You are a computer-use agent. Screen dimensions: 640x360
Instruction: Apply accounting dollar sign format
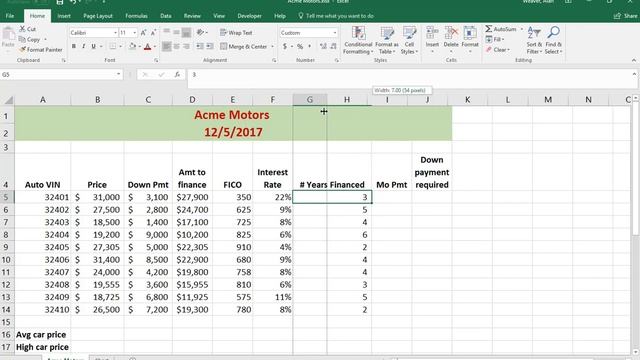pyautogui.click(x=284, y=47)
